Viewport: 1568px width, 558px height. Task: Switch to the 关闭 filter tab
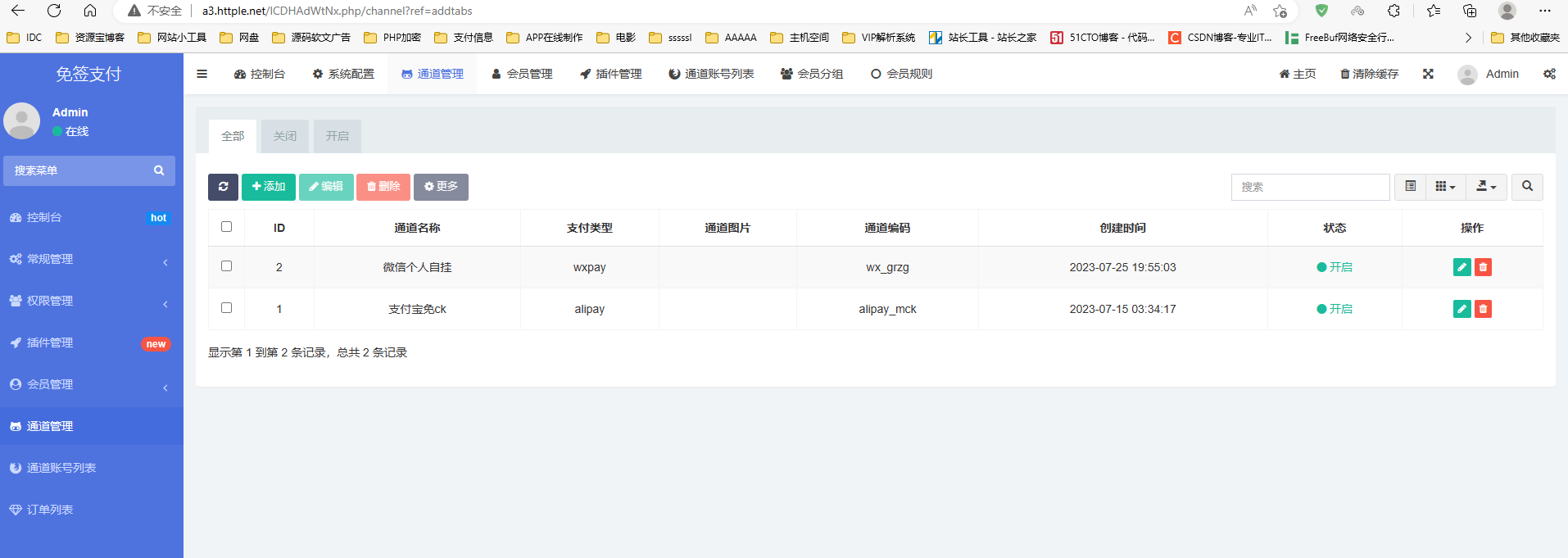coord(285,136)
